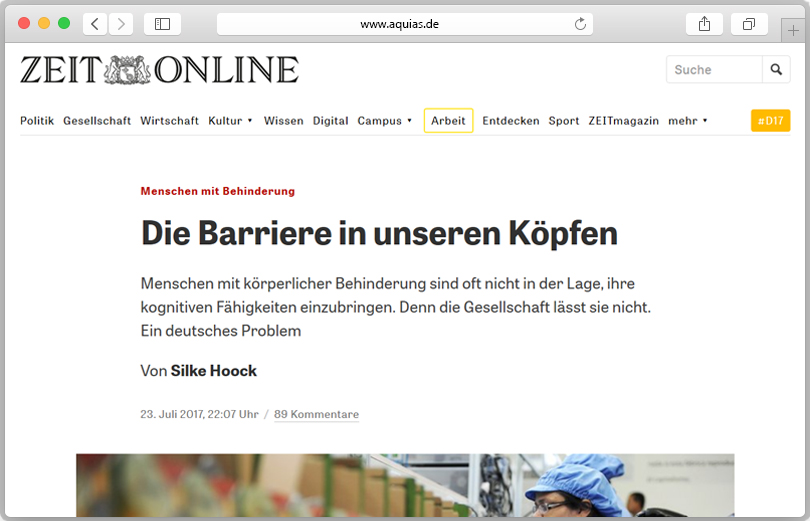The height and width of the screenshot is (521, 810).
Task: Reload the page with the refresh icon
Action: [580, 24]
